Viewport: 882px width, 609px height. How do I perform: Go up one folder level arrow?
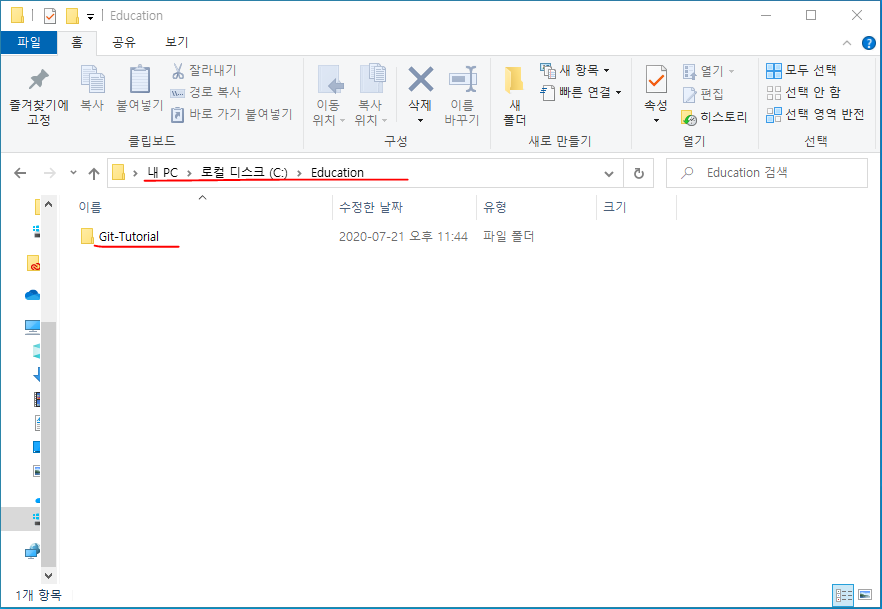[94, 173]
